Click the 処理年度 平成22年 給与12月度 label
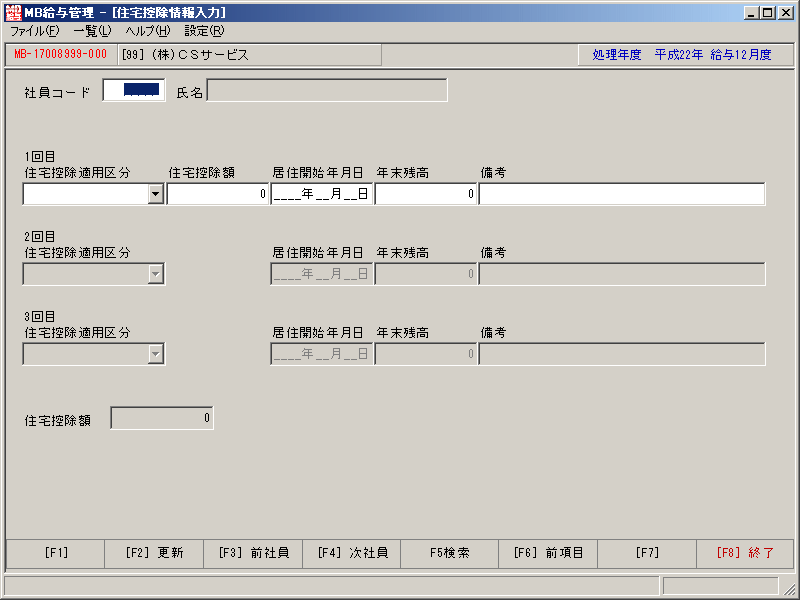Viewport: 800px width, 600px height. click(682, 55)
